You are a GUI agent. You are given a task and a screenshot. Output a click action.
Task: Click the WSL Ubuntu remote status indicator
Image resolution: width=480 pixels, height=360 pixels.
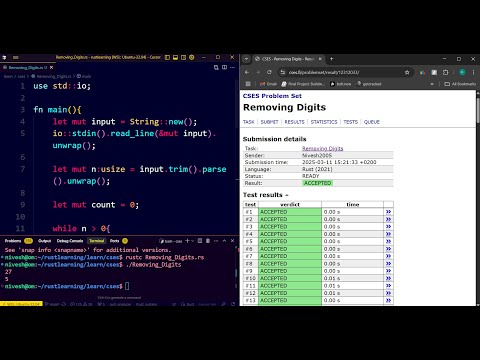click(21, 304)
